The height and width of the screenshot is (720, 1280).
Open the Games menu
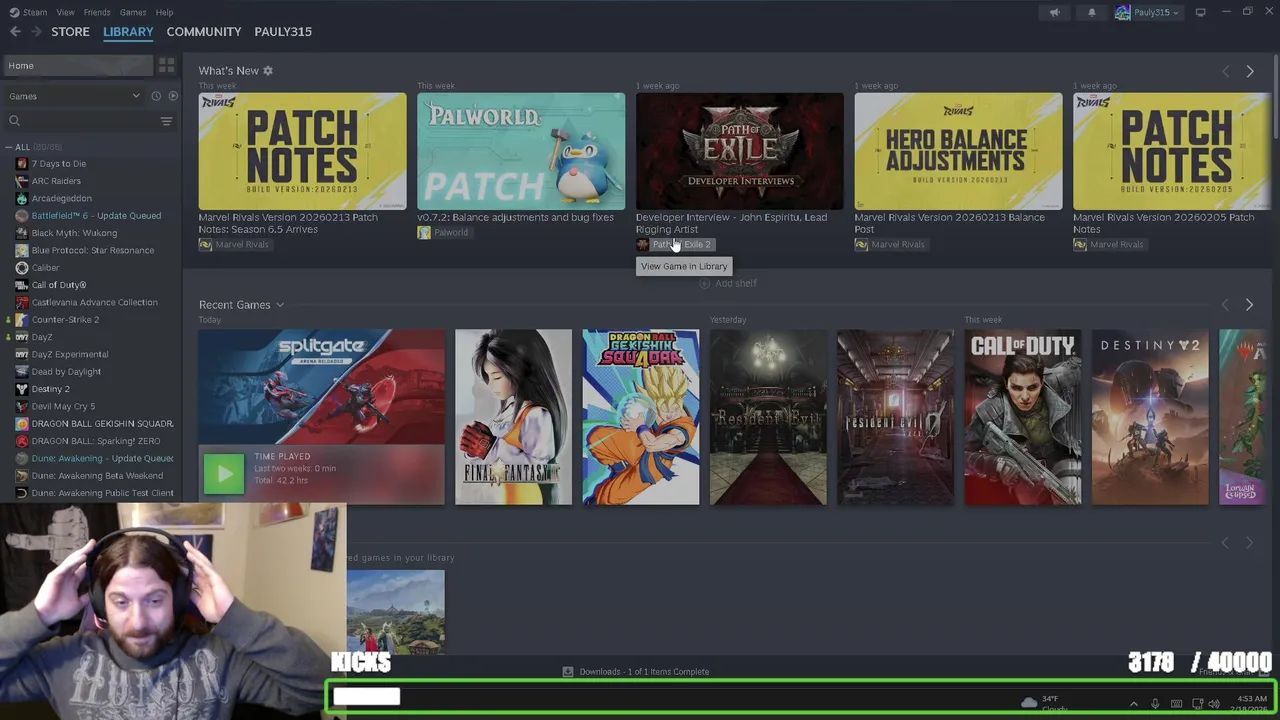click(133, 12)
